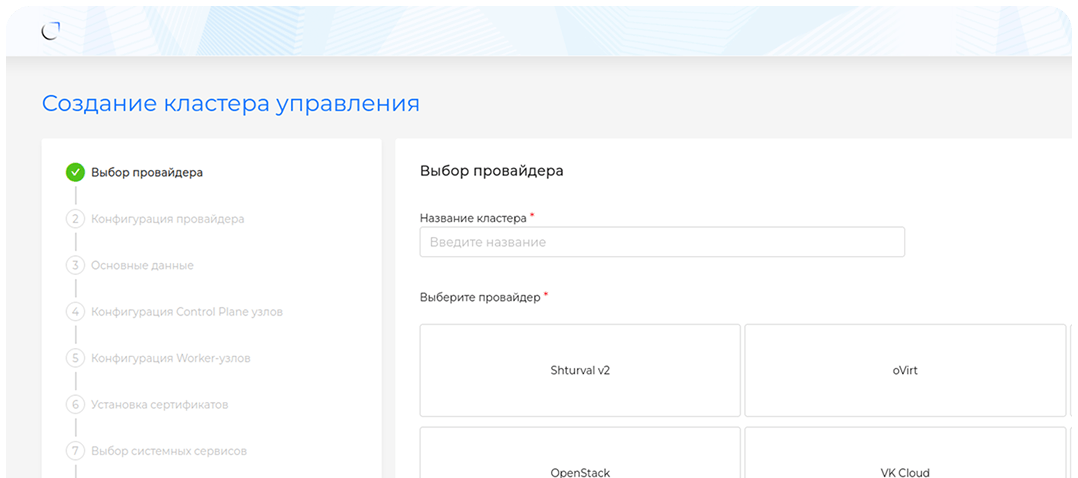Open the "Основные данные" step
The width and height of the screenshot is (1078, 478).
142,265
